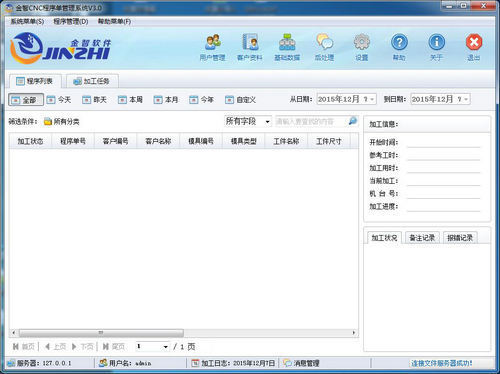Click the search text input field

tap(311, 122)
